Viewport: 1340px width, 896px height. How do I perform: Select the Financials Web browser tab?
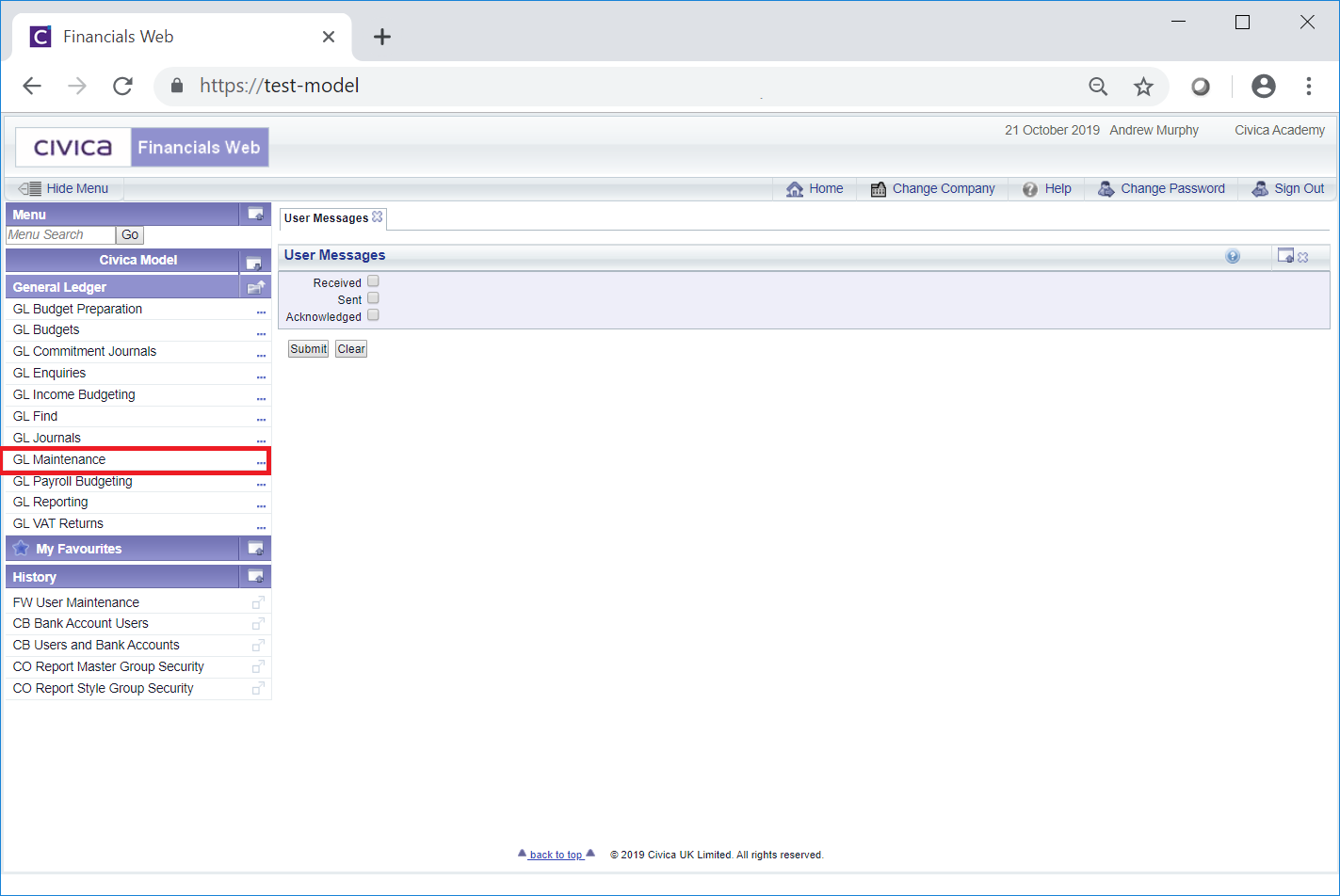click(x=182, y=37)
